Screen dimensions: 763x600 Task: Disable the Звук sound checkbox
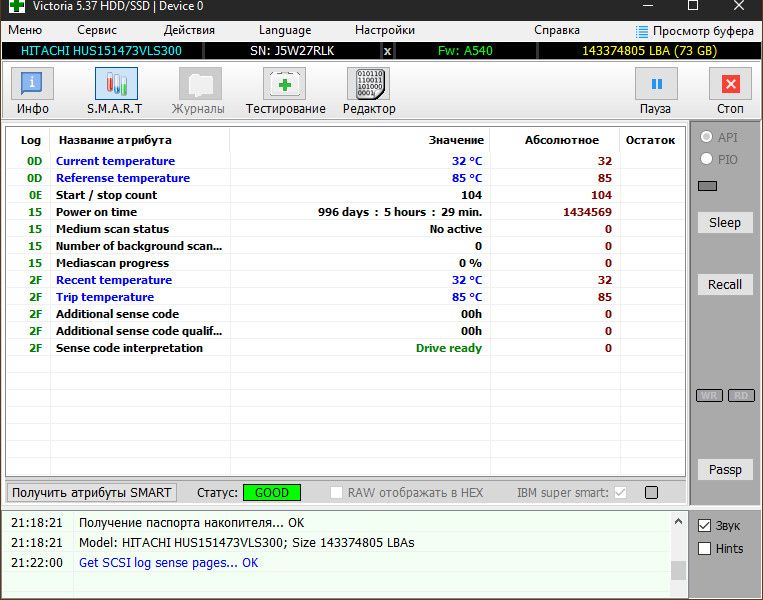[x=704, y=526]
